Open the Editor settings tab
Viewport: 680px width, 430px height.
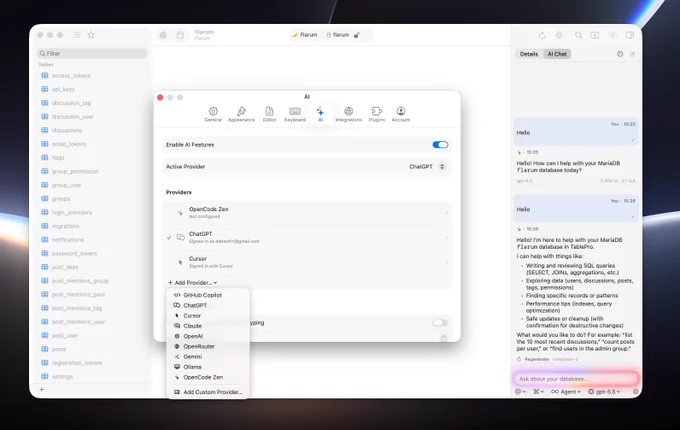coord(269,114)
